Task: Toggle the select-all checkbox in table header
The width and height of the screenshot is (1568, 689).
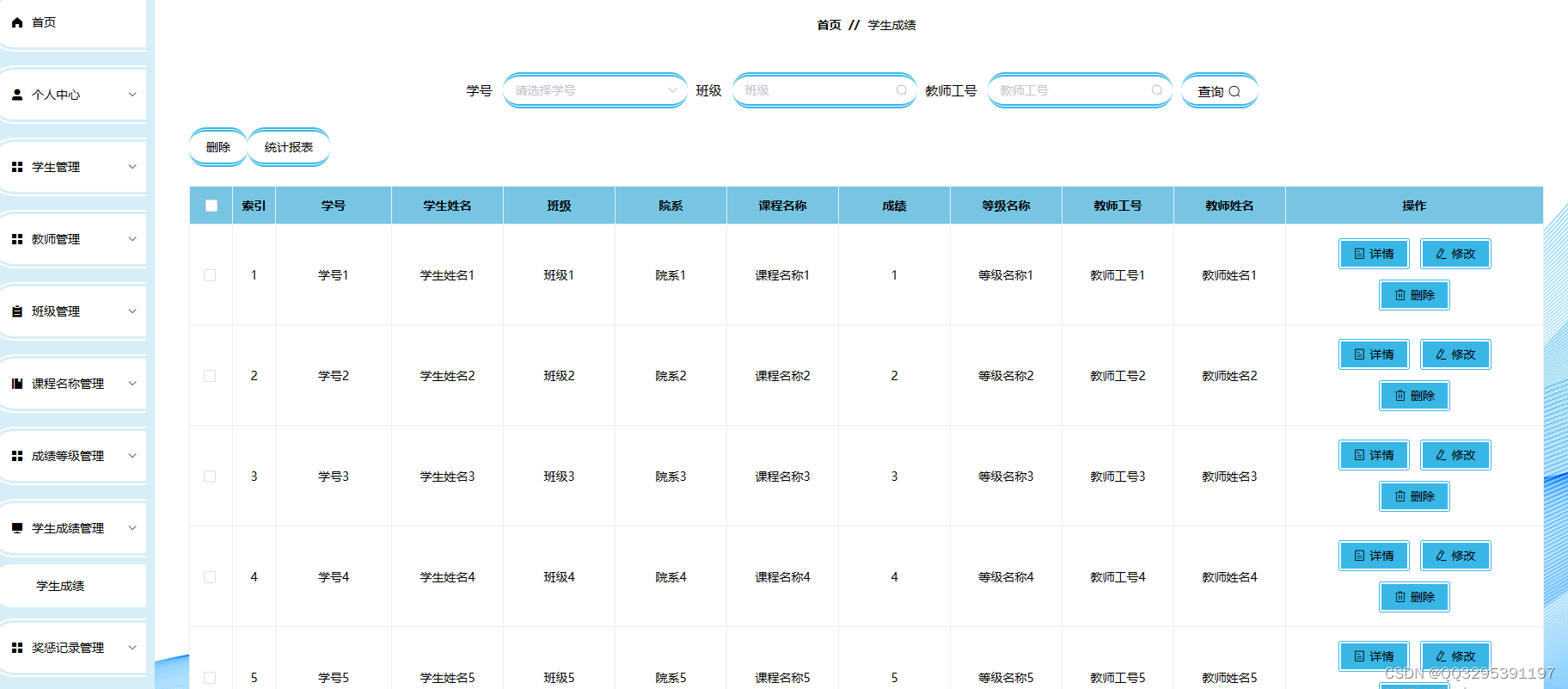Action: [211, 206]
